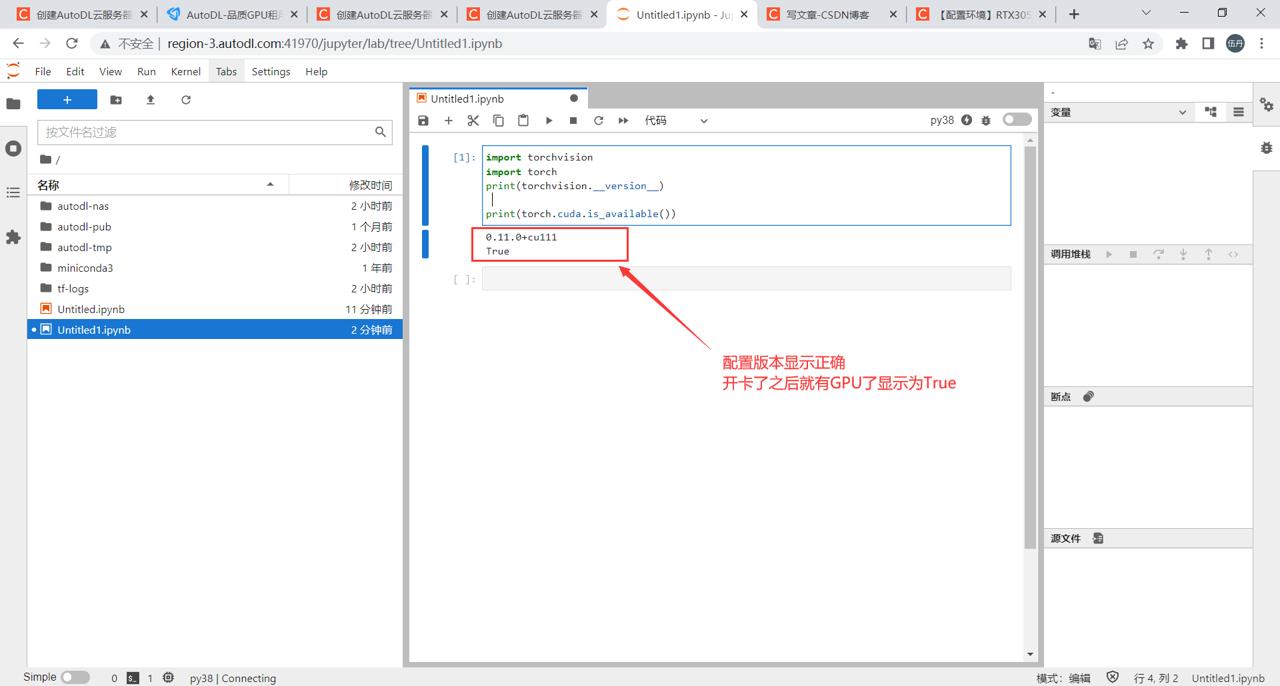1280x686 pixels.
Task: Open the Settings menu
Action: pyautogui.click(x=271, y=72)
